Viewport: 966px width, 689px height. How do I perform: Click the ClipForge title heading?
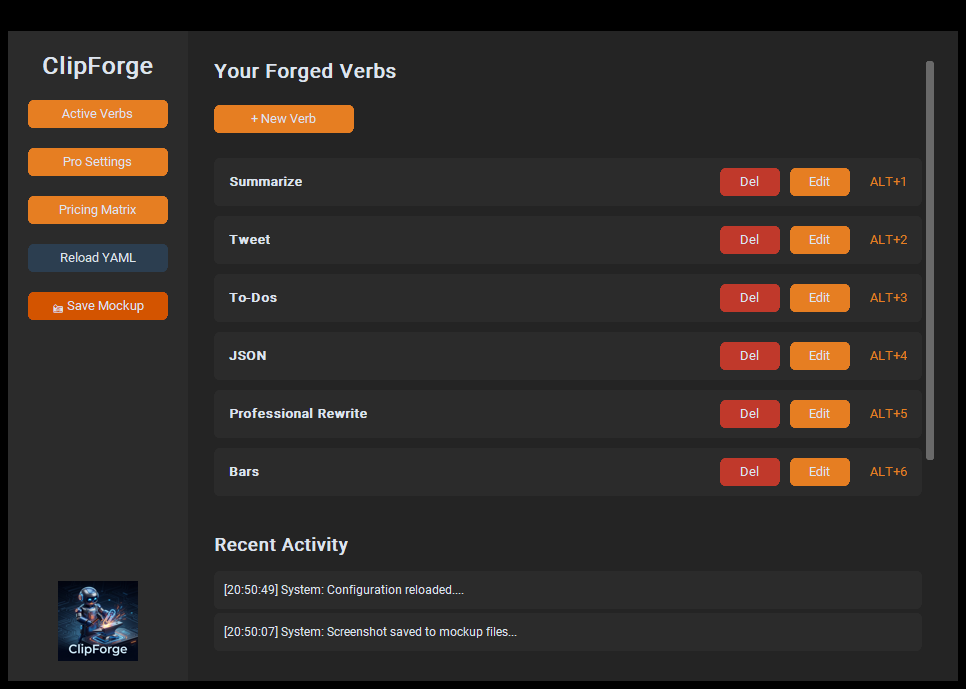pyautogui.click(x=97, y=66)
